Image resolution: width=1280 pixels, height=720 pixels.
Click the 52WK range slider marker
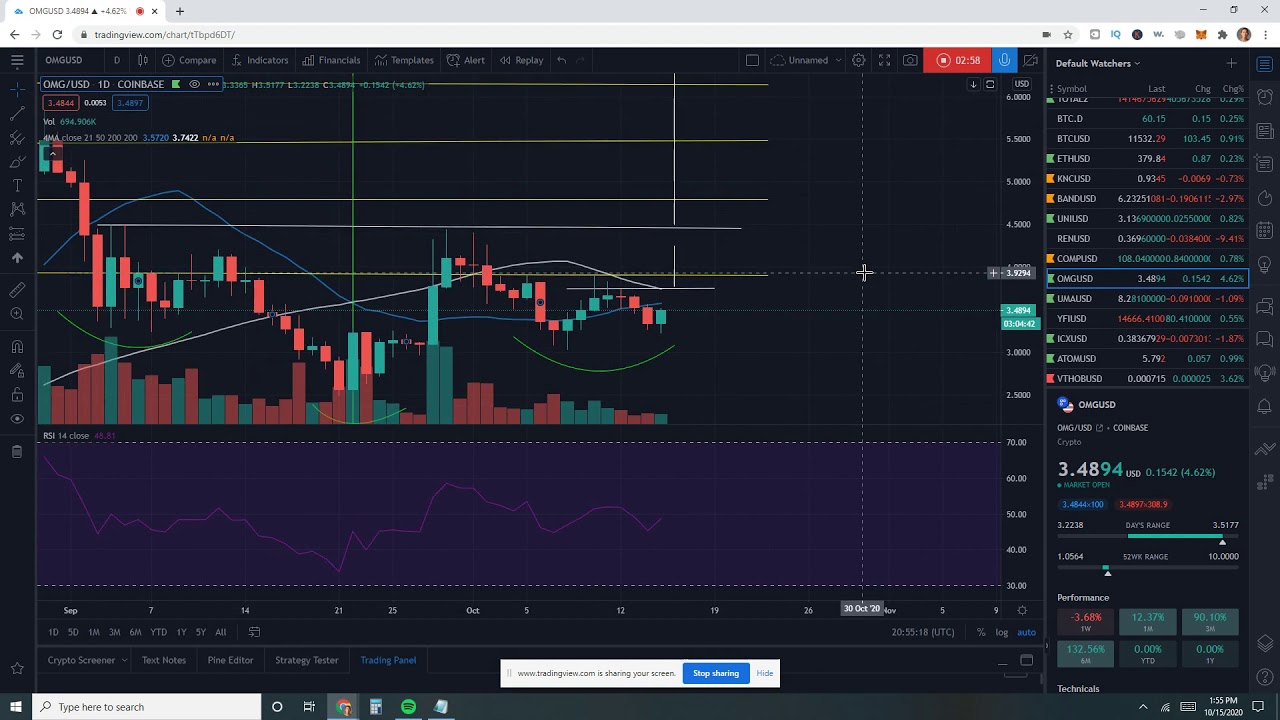[x=1107, y=571]
